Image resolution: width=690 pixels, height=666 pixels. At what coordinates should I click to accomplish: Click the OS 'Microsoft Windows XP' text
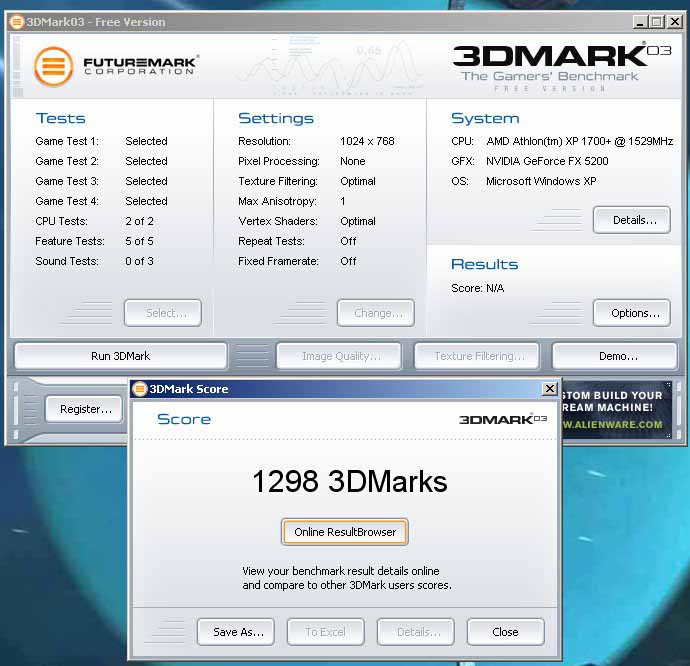[541, 181]
